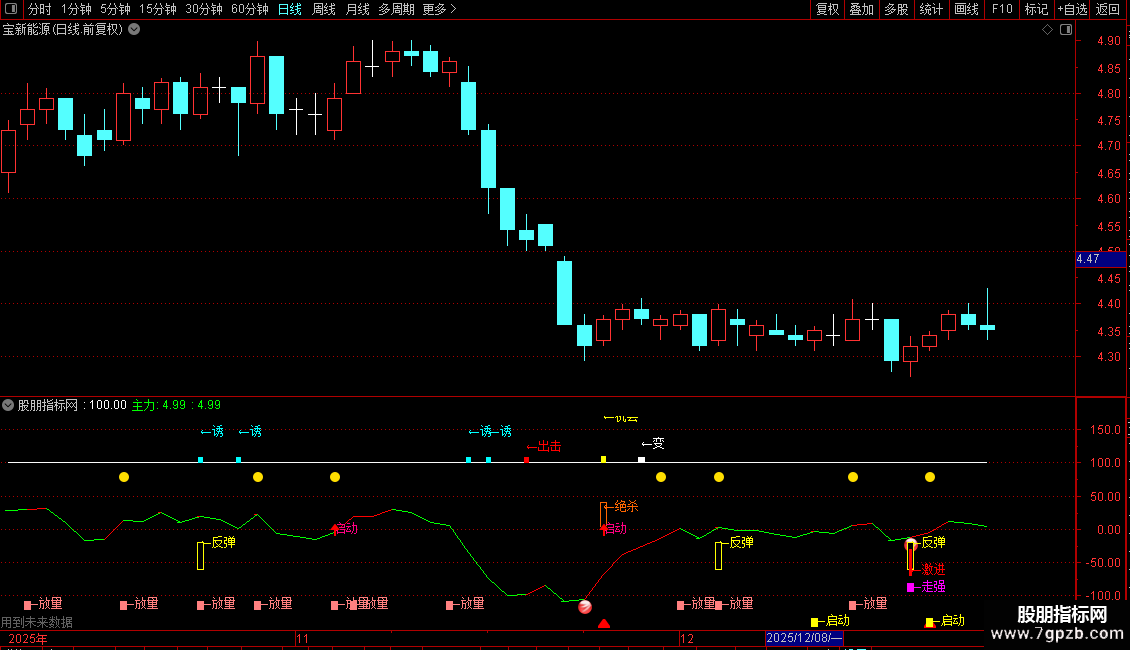Click the 4.47 current price label

click(1100, 259)
